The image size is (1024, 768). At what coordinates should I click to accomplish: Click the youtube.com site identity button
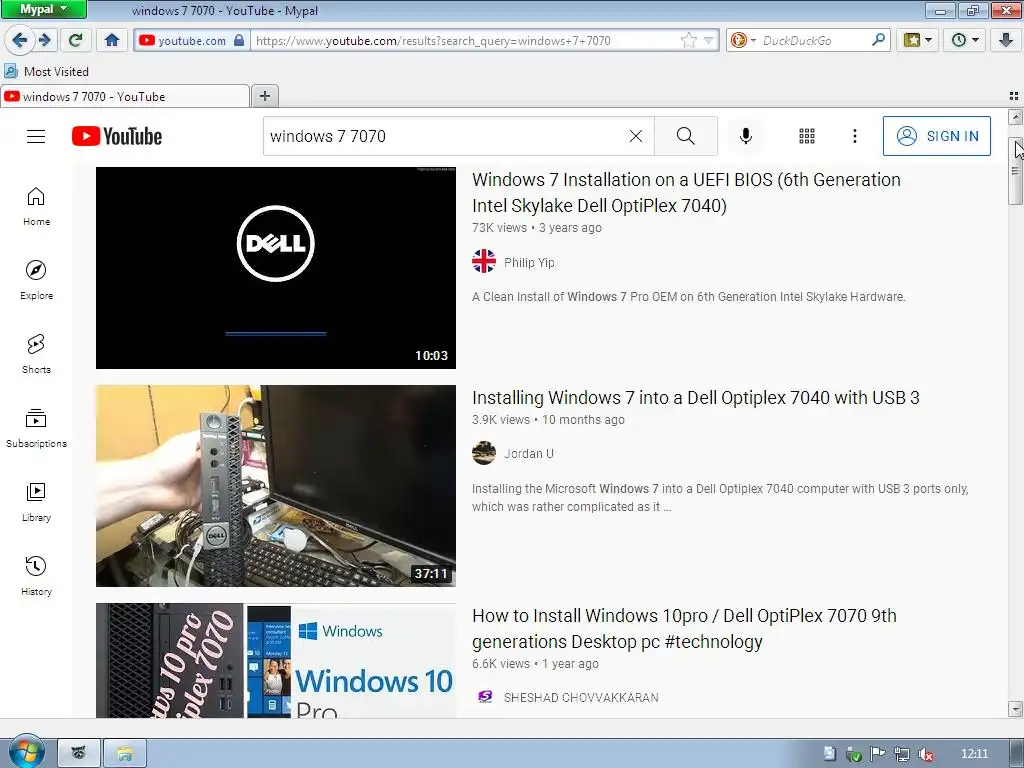(191, 40)
